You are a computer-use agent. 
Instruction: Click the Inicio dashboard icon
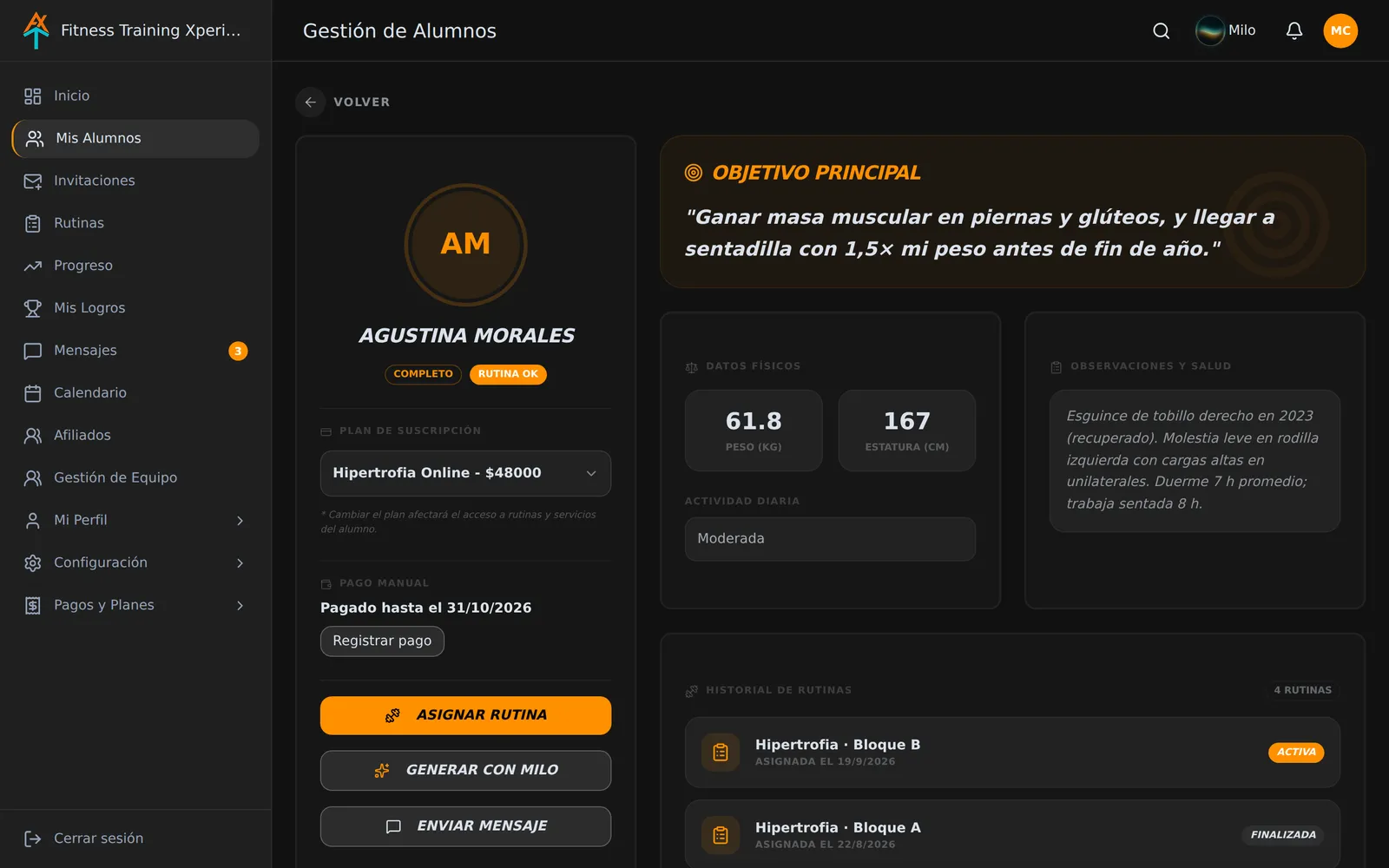33,96
